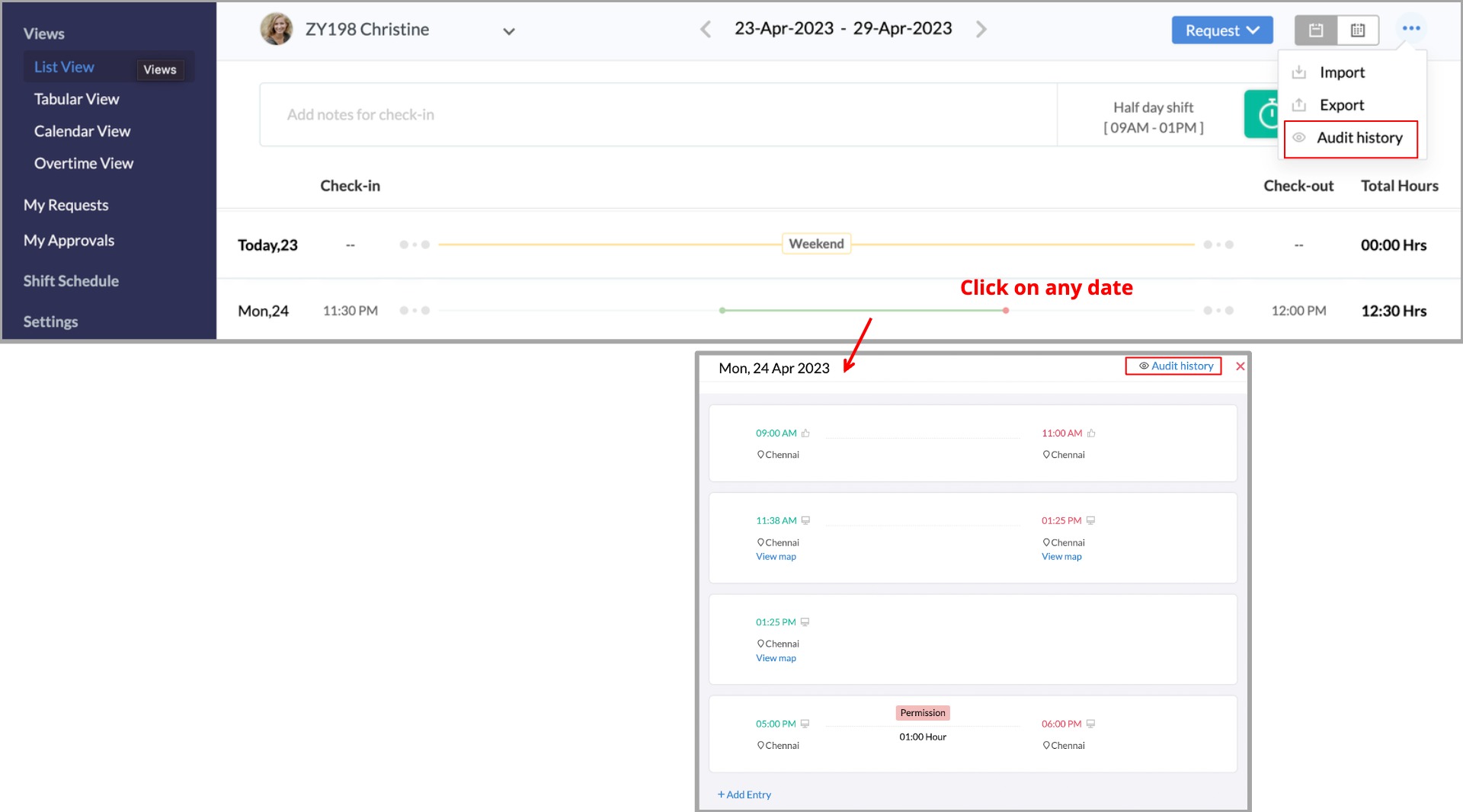Open Tabular View in the sidebar
1463x812 pixels.
pyautogui.click(x=76, y=99)
